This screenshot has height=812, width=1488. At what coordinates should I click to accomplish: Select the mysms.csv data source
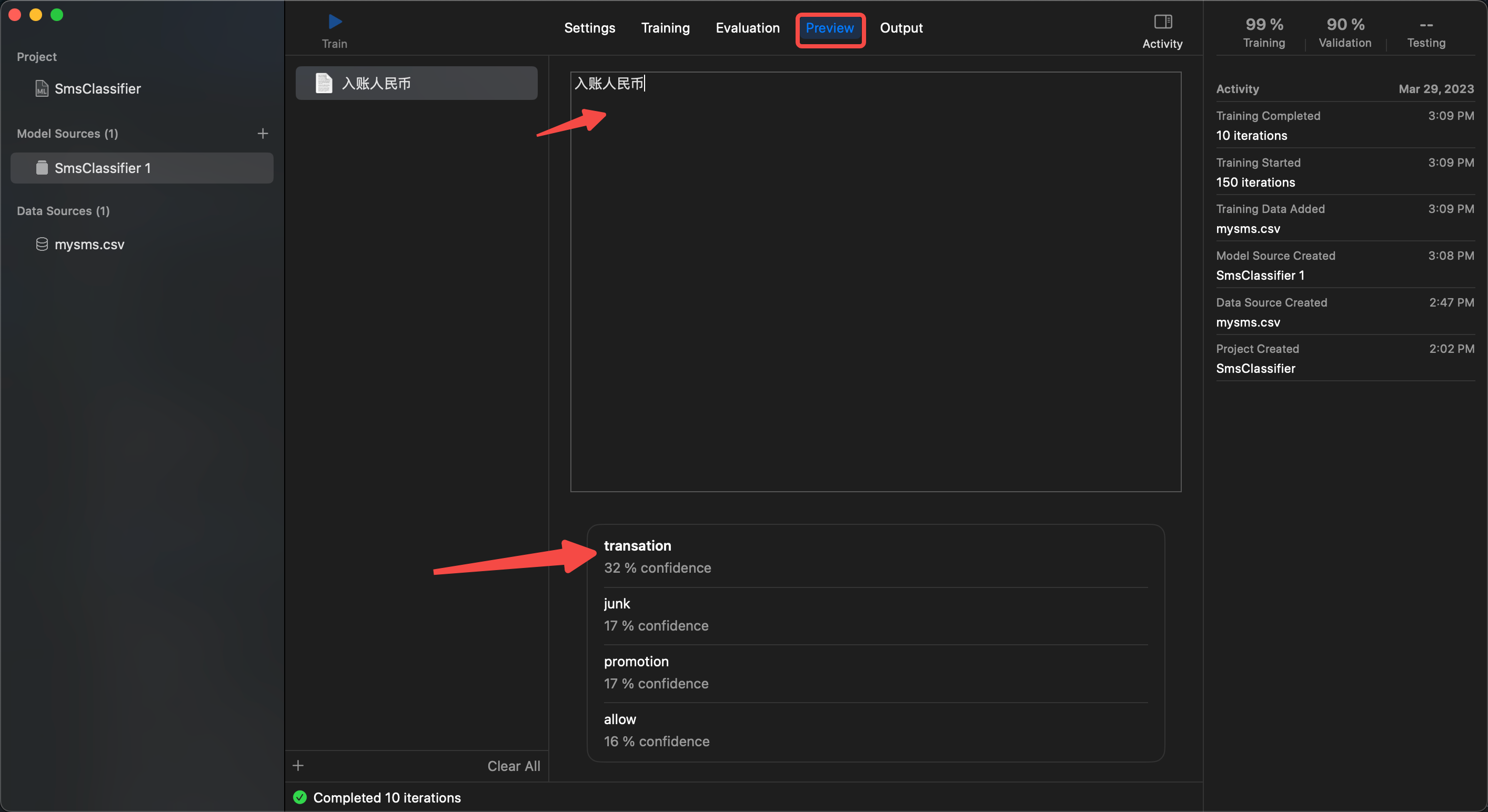point(89,245)
